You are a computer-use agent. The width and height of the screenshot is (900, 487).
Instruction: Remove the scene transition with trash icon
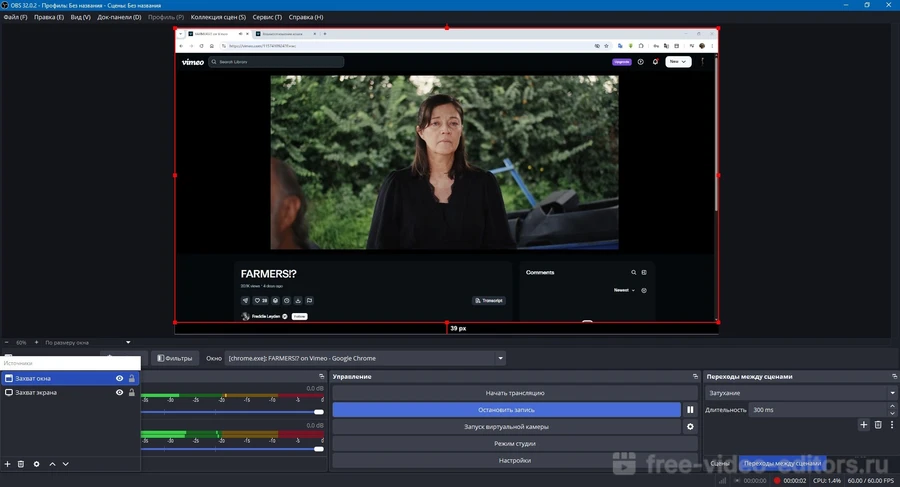click(878, 425)
